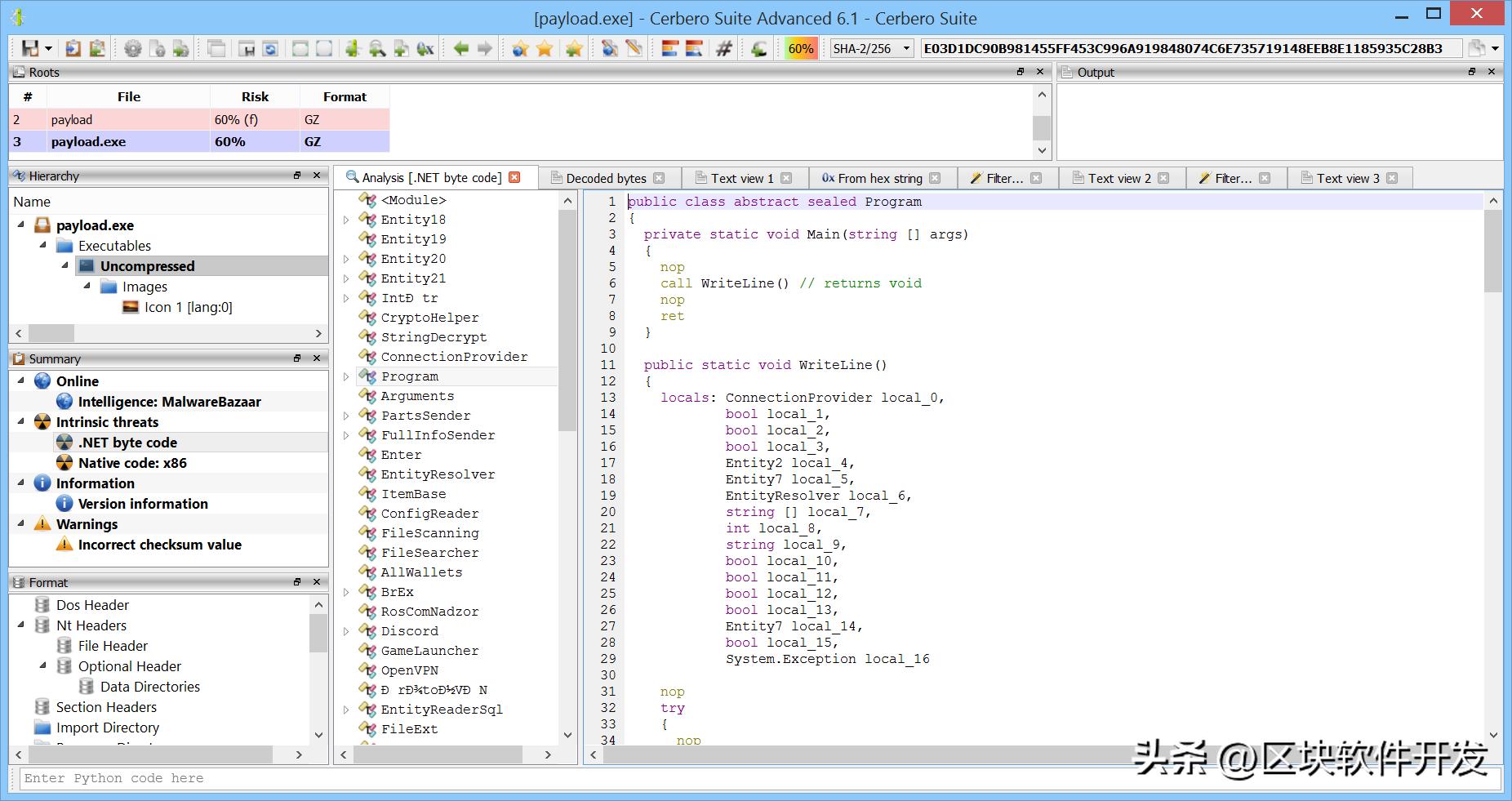Toggle floating for the Roots panel

click(1021, 72)
